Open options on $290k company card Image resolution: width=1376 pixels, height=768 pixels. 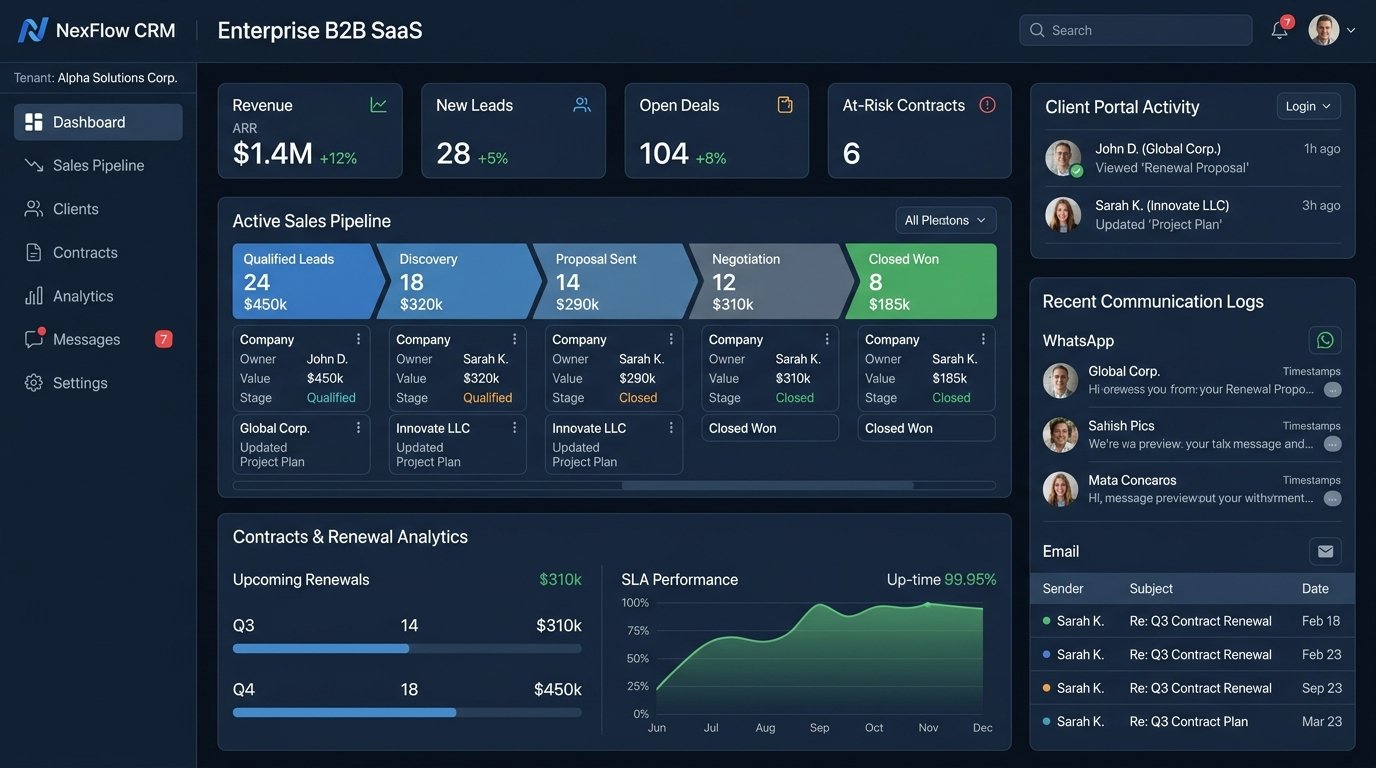click(671, 339)
